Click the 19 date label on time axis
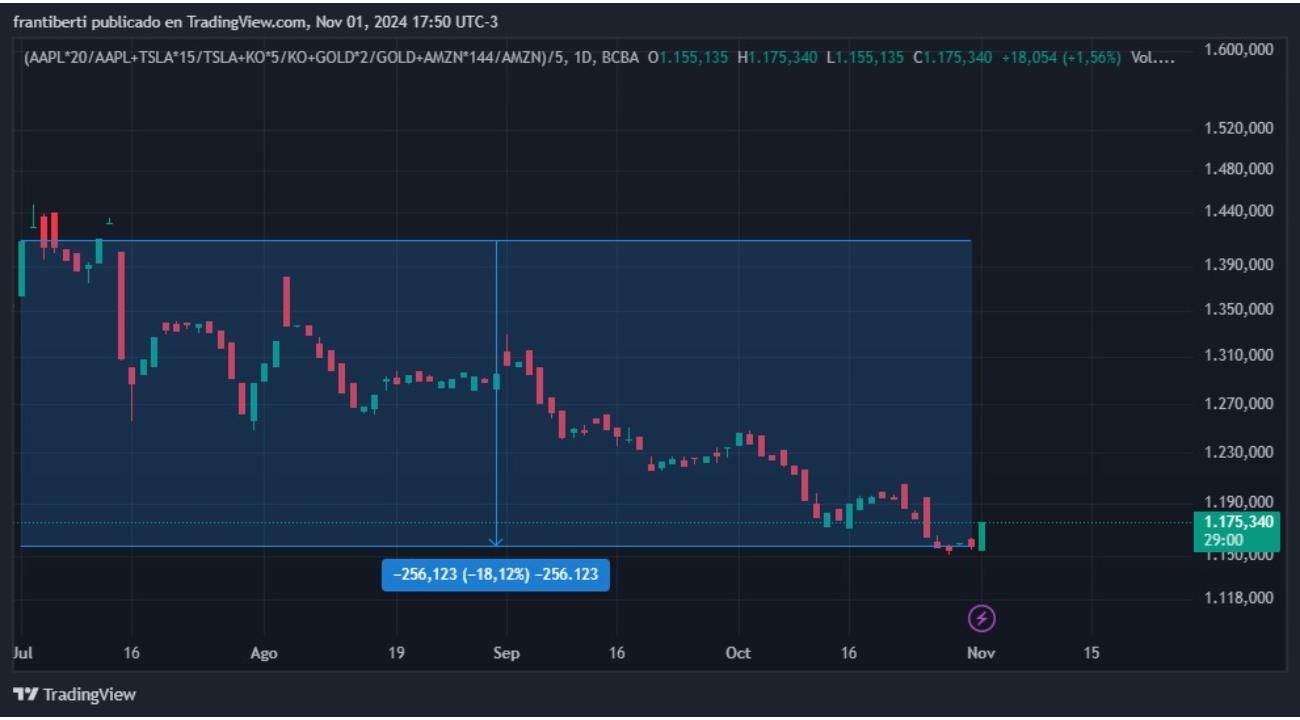Viewport: 1300px width, 720px height. pos(396,653)
